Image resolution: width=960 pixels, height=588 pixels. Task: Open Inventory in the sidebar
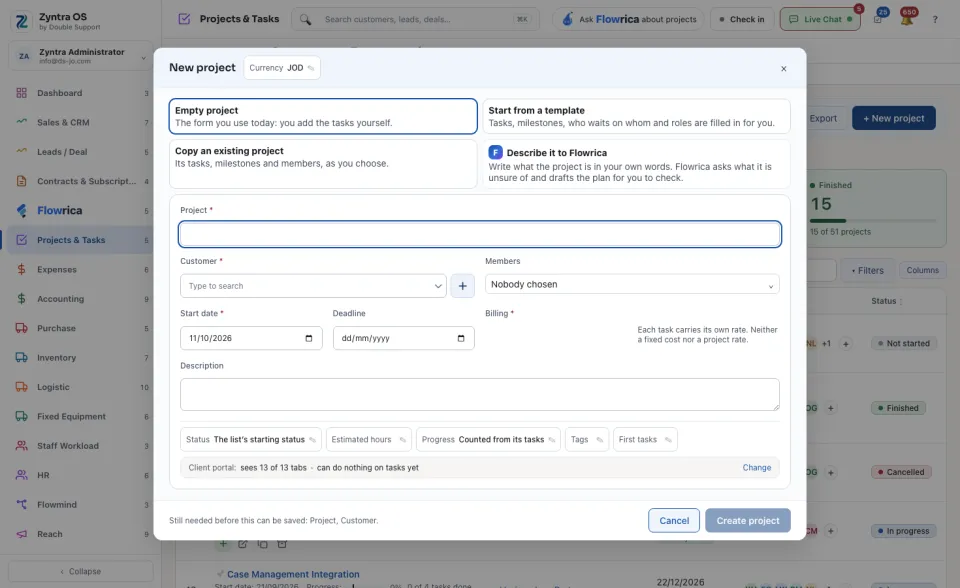[81, 358]
